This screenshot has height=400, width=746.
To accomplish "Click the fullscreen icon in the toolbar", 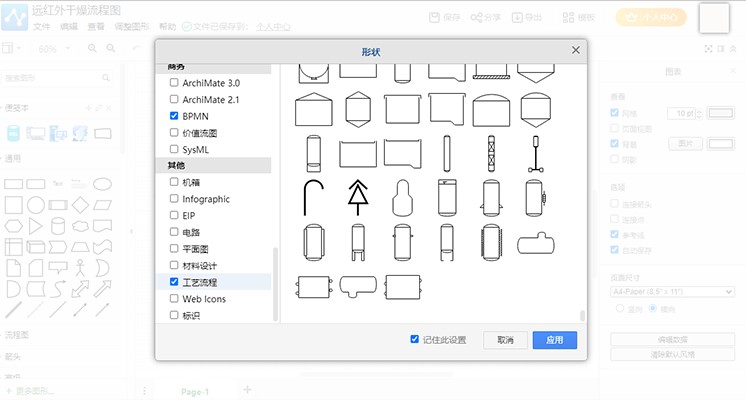I will point(708,49).
